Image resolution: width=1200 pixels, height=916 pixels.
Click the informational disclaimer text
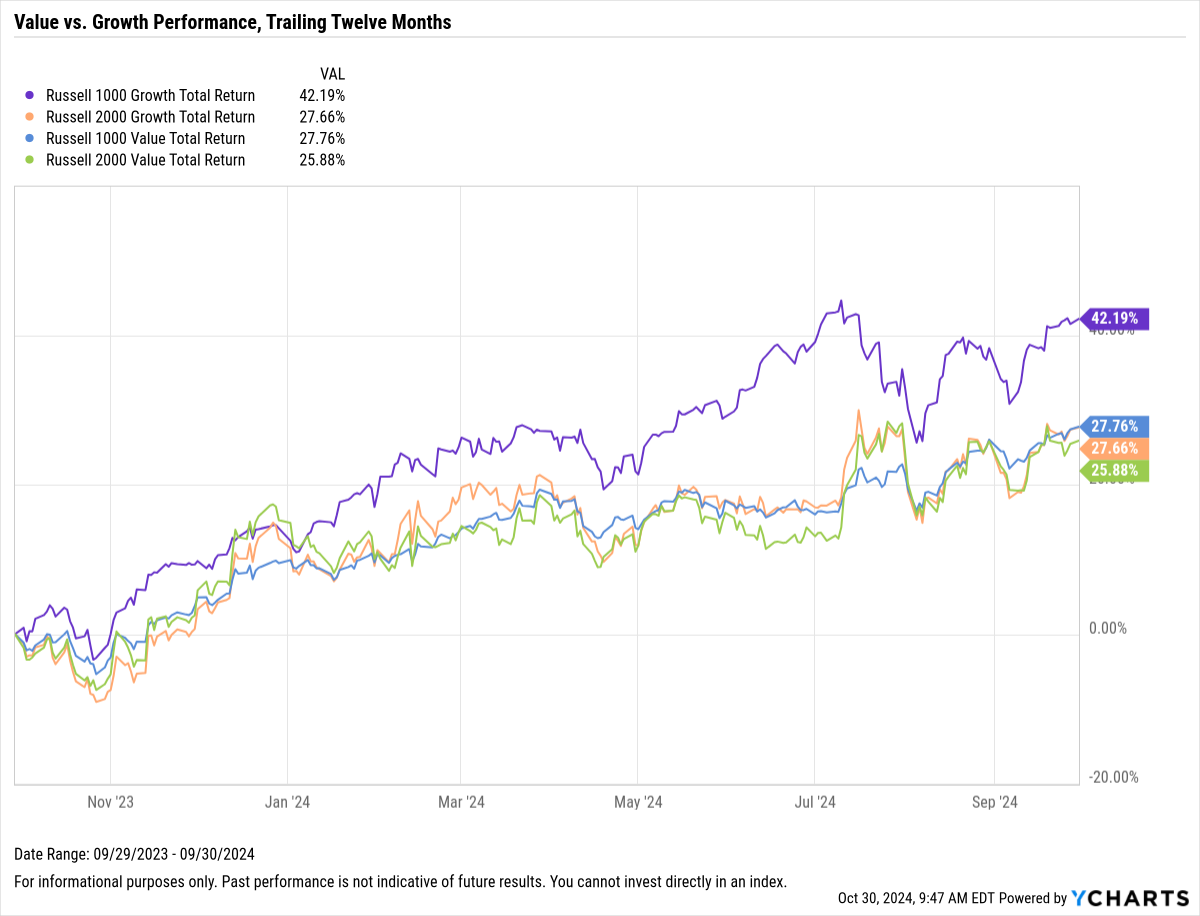(400, 882)
